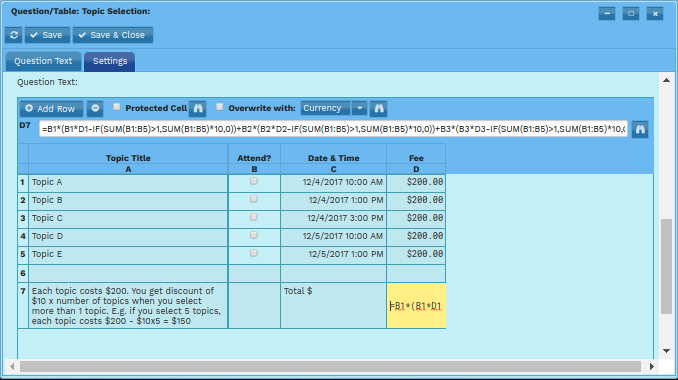Check the Attend box for Topic C
Image resolution: width=678 pixels, height=380 pixels.
[x=254, y=217]
